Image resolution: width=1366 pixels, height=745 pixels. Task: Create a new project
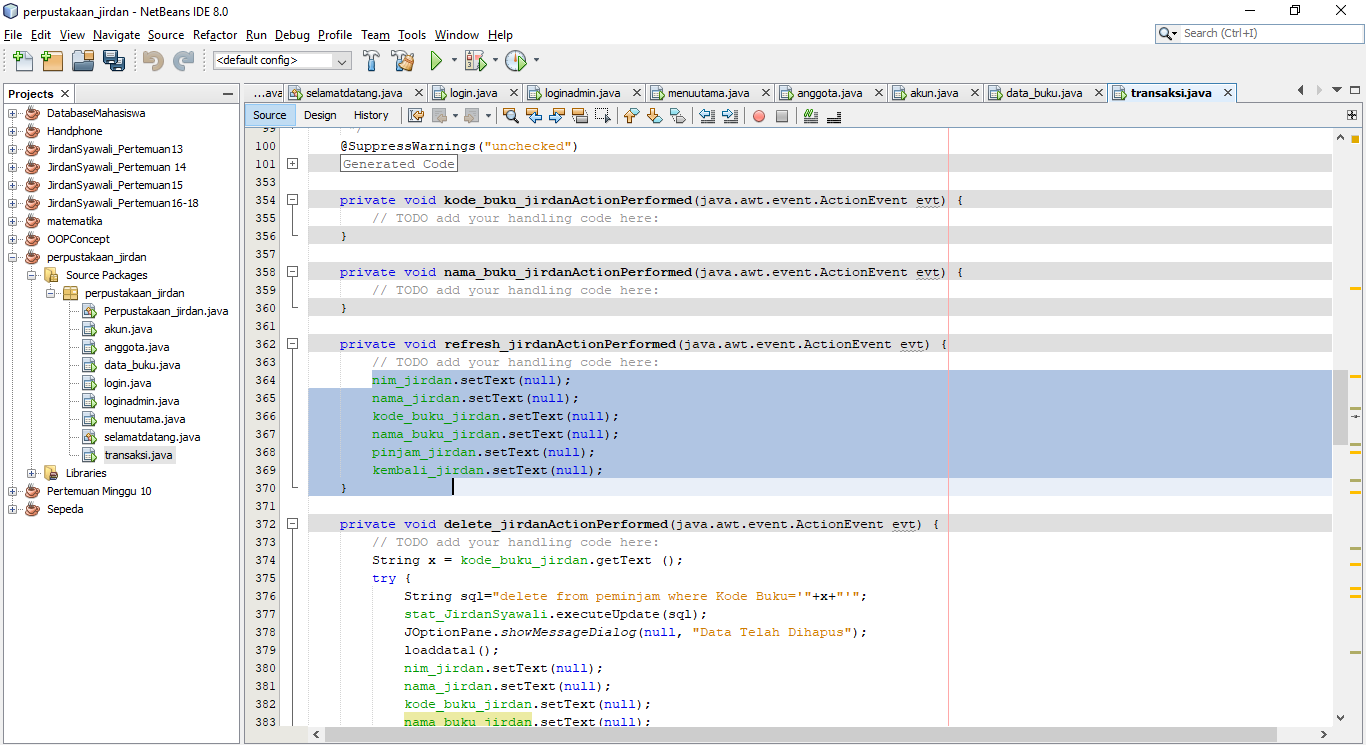point(51,61)
